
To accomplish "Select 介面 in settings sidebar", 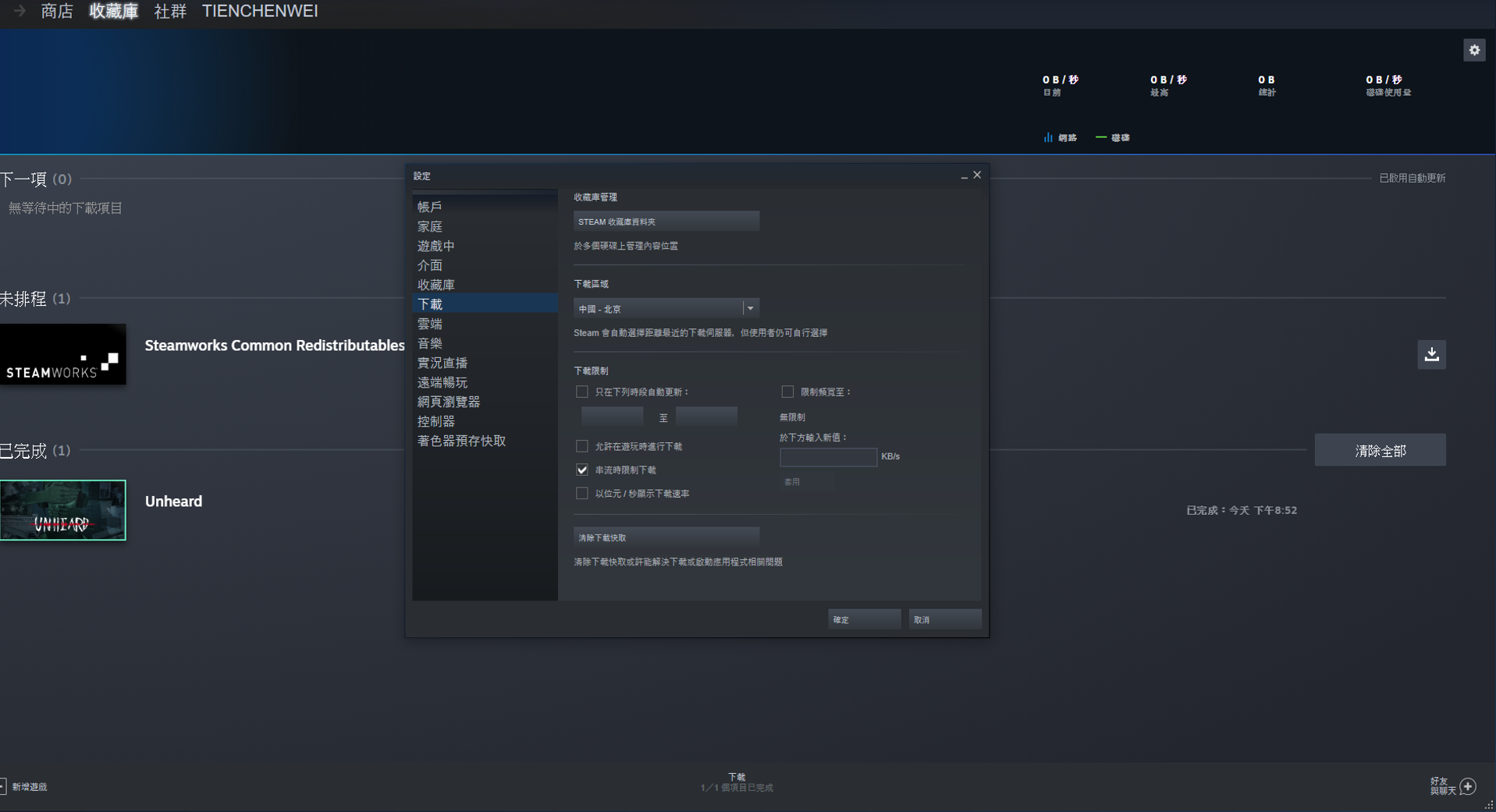I will (485, 265).
